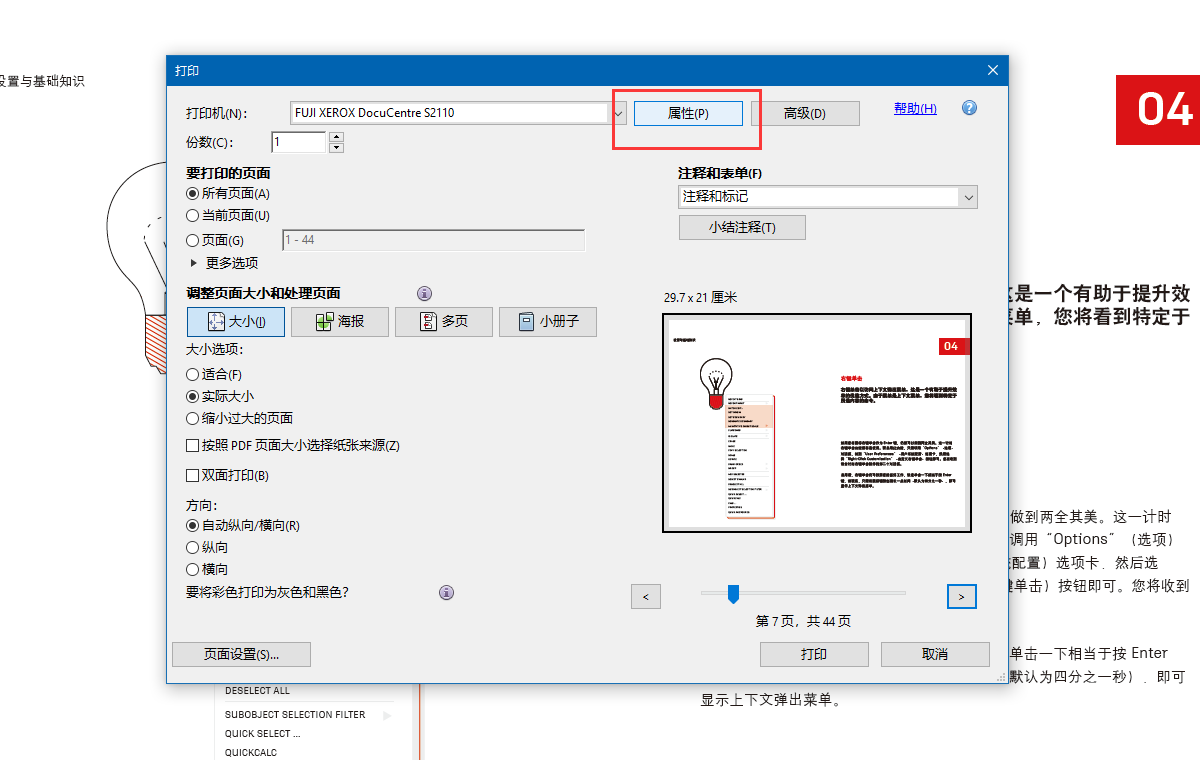
Task: Open the printer selection dropdown
Action: pyautogui.click(x=618, y=113)
